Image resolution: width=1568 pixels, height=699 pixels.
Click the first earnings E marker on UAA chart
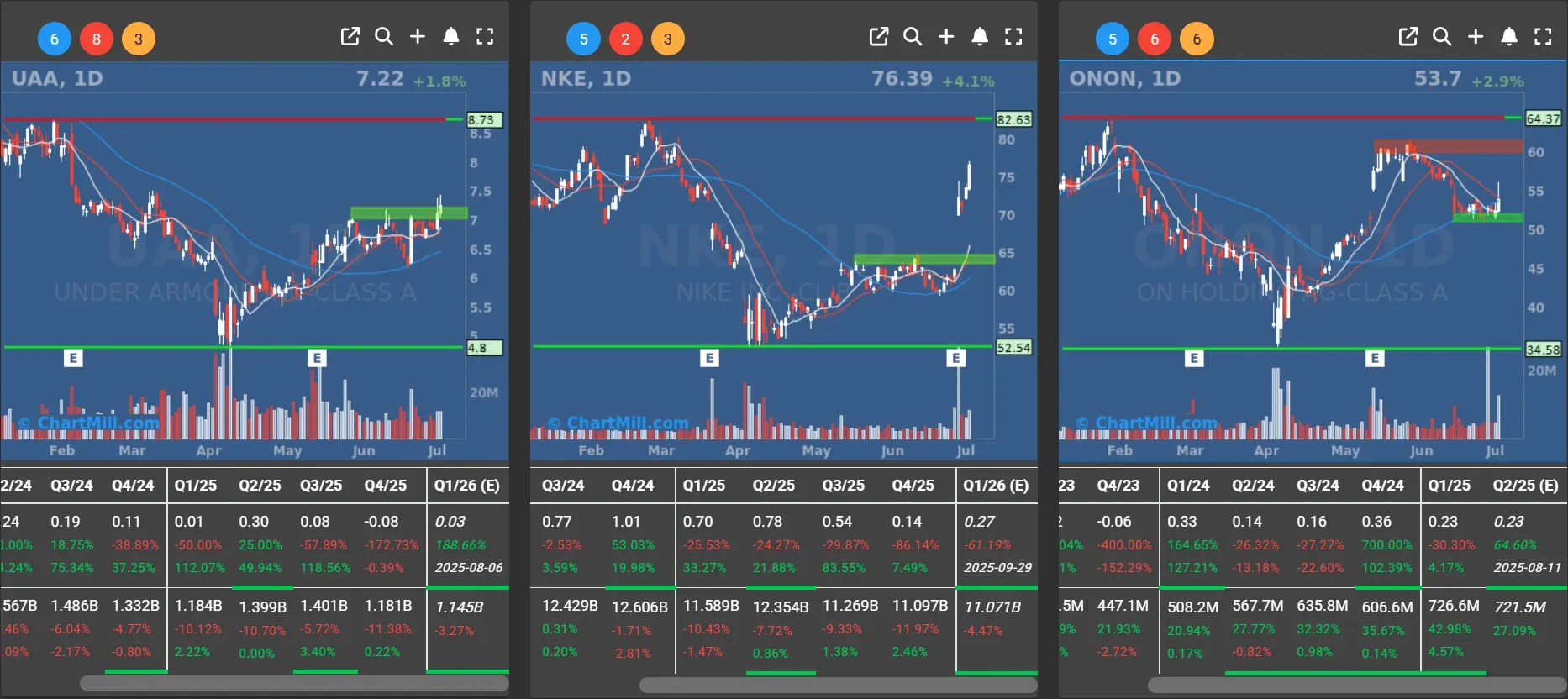tap(73, 359)
